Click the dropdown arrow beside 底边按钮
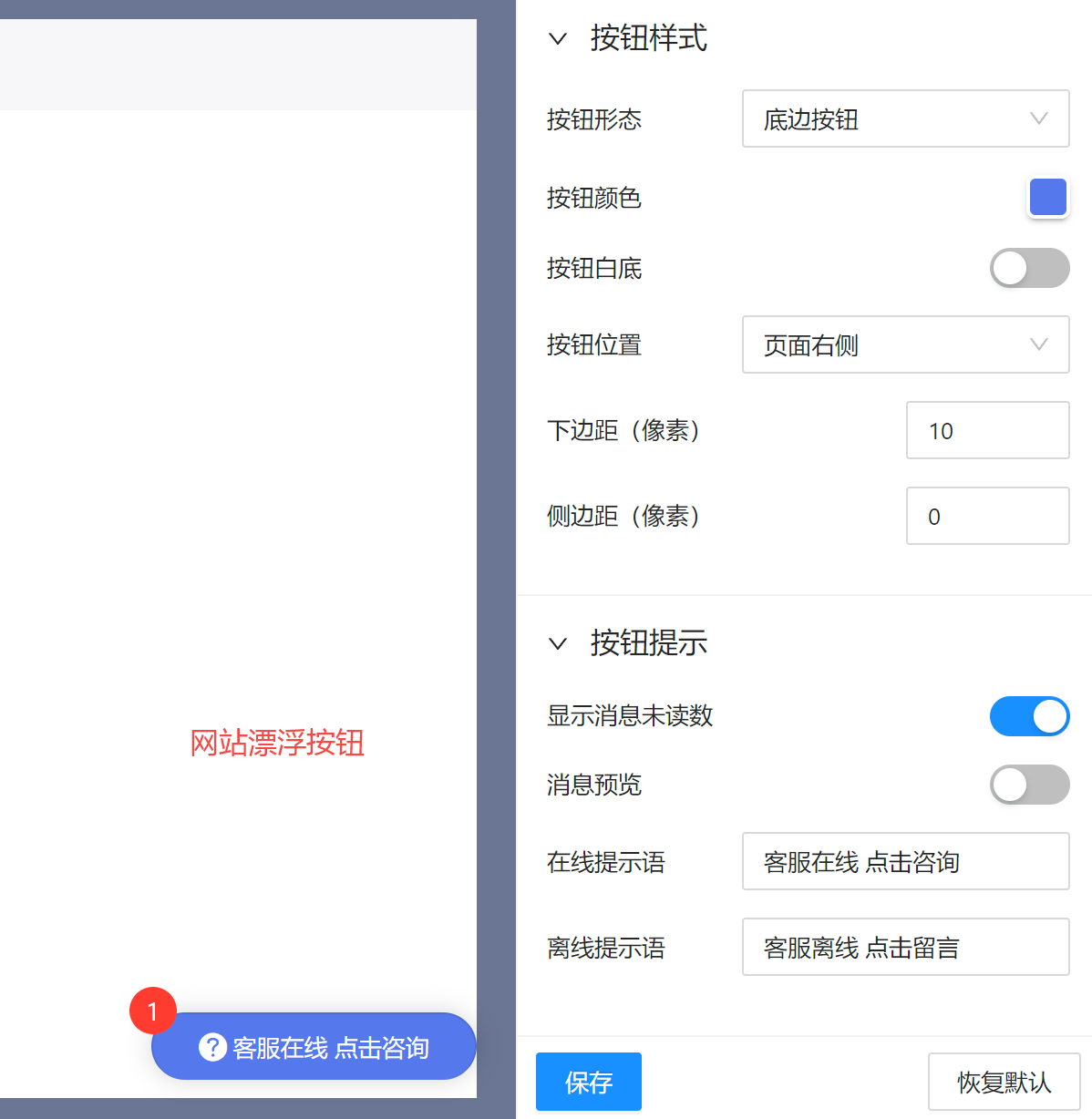This screenshot has width=1092, height=1119. [x=1038, y=118]
